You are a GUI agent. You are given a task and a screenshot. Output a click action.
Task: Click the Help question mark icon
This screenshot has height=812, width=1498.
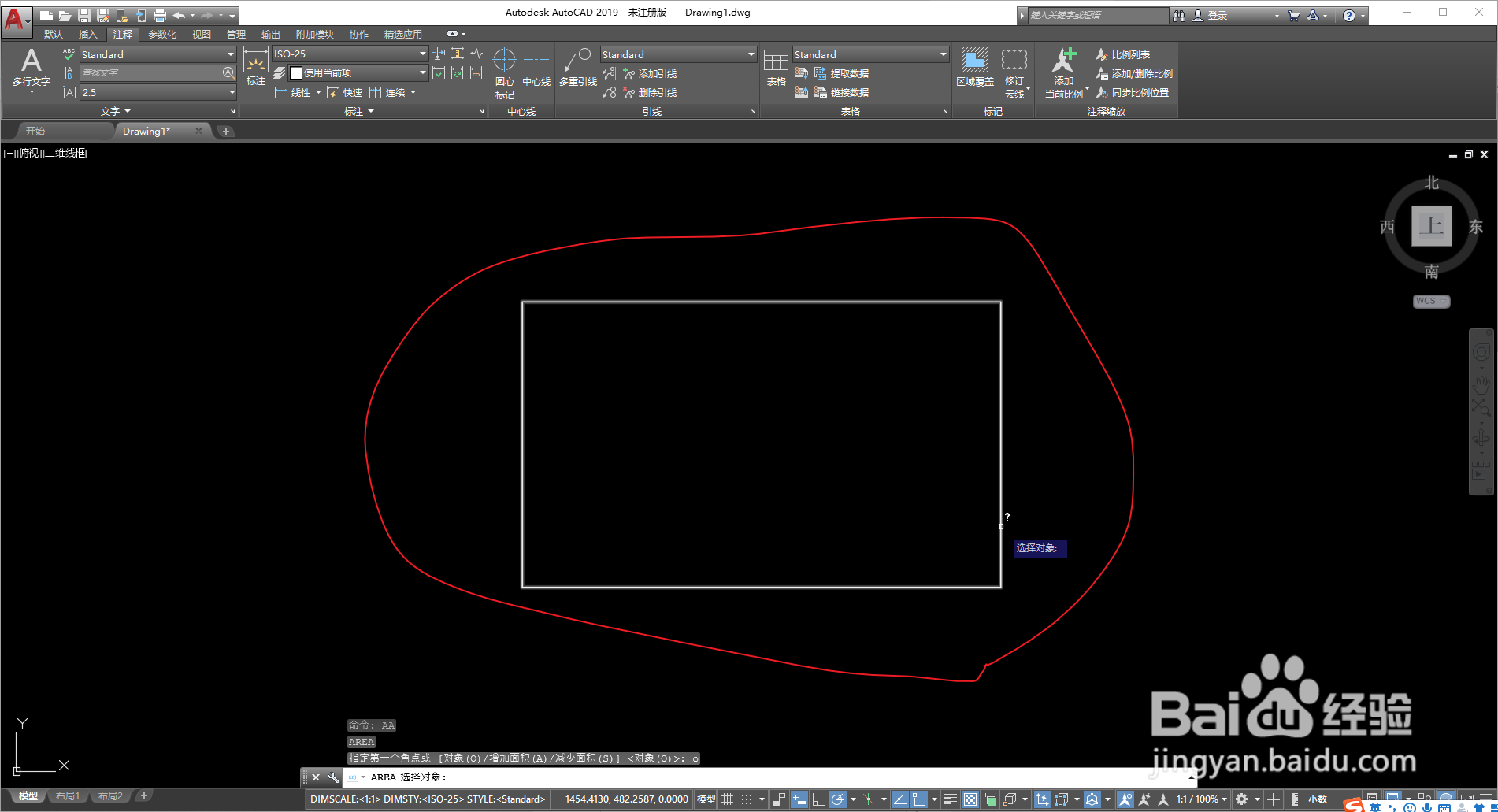tap(1349, 16)
